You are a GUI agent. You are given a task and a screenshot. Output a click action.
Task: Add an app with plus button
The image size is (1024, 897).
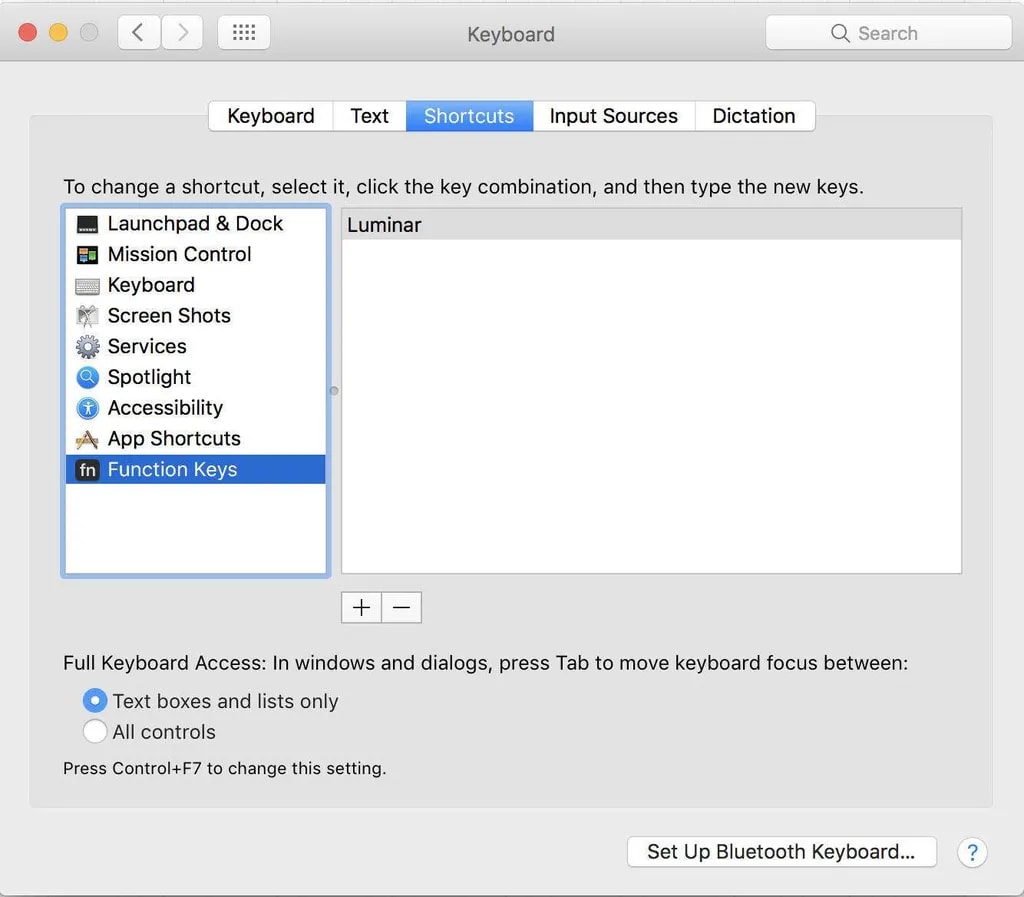pos(361,607)
